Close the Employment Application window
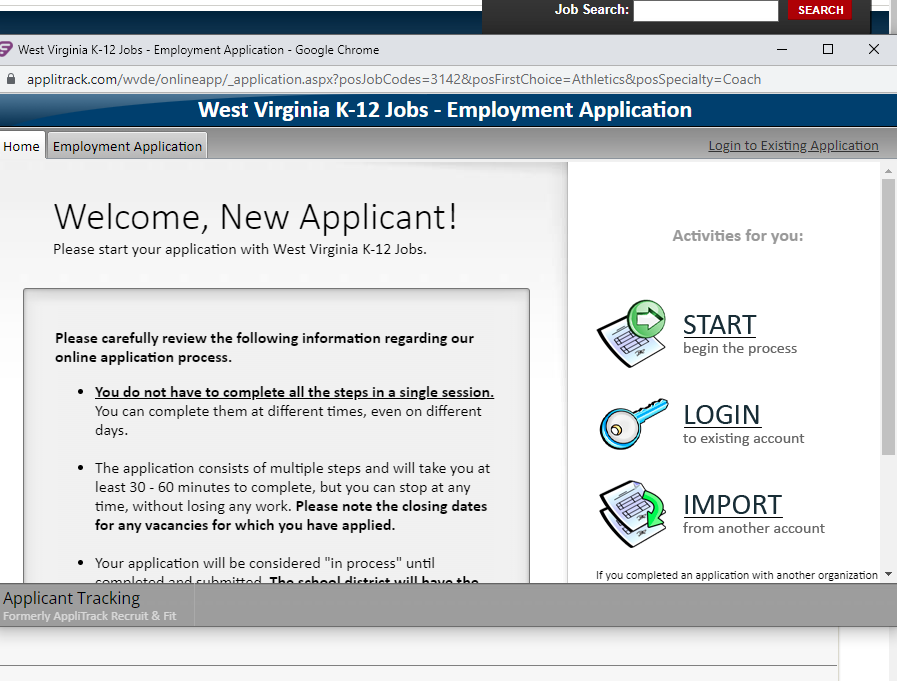Screen dimensions: 897x681 point(874,49)
